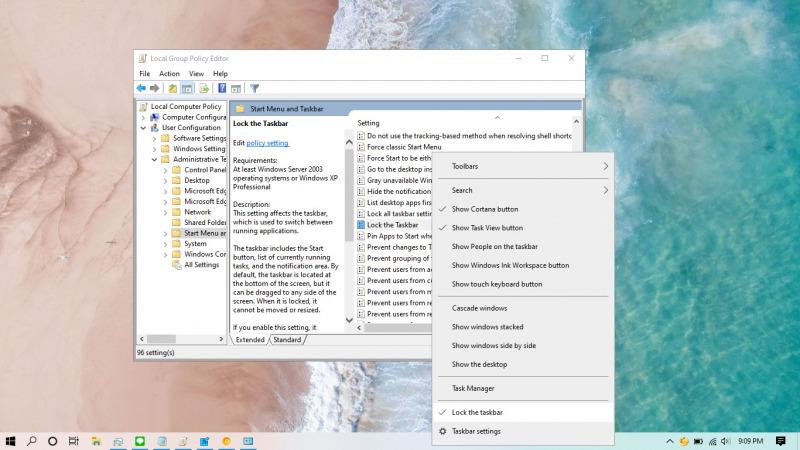The height and width of the screenshot is (450, 800).
Task: Enable Show Windows Ink Workspace button
Action: (523, 265)
